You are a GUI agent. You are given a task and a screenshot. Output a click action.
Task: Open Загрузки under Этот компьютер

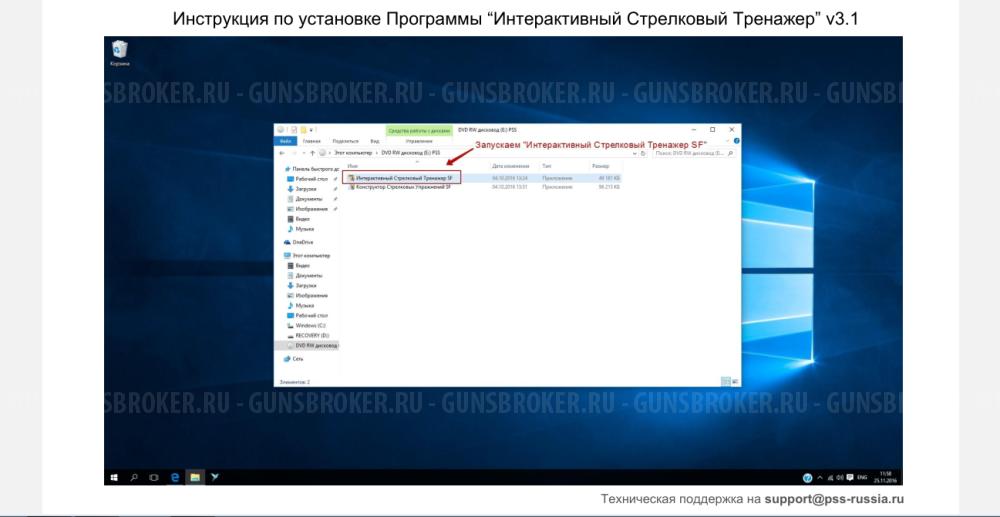[x=302, y=286]
